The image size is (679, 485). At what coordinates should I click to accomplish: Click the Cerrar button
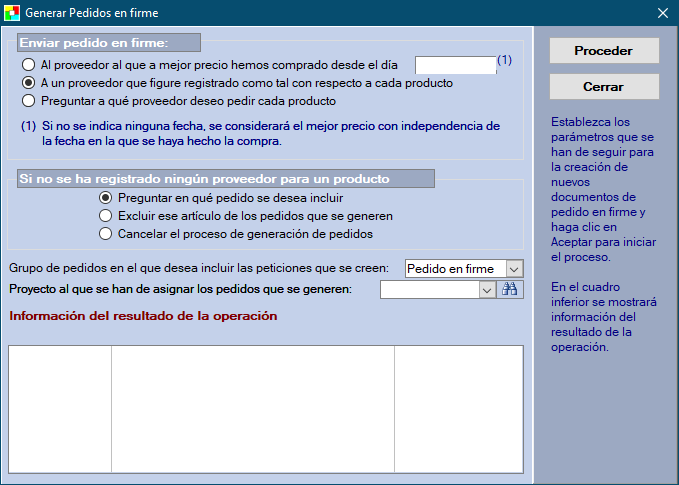pyautogui.click(x=603, y=87)
